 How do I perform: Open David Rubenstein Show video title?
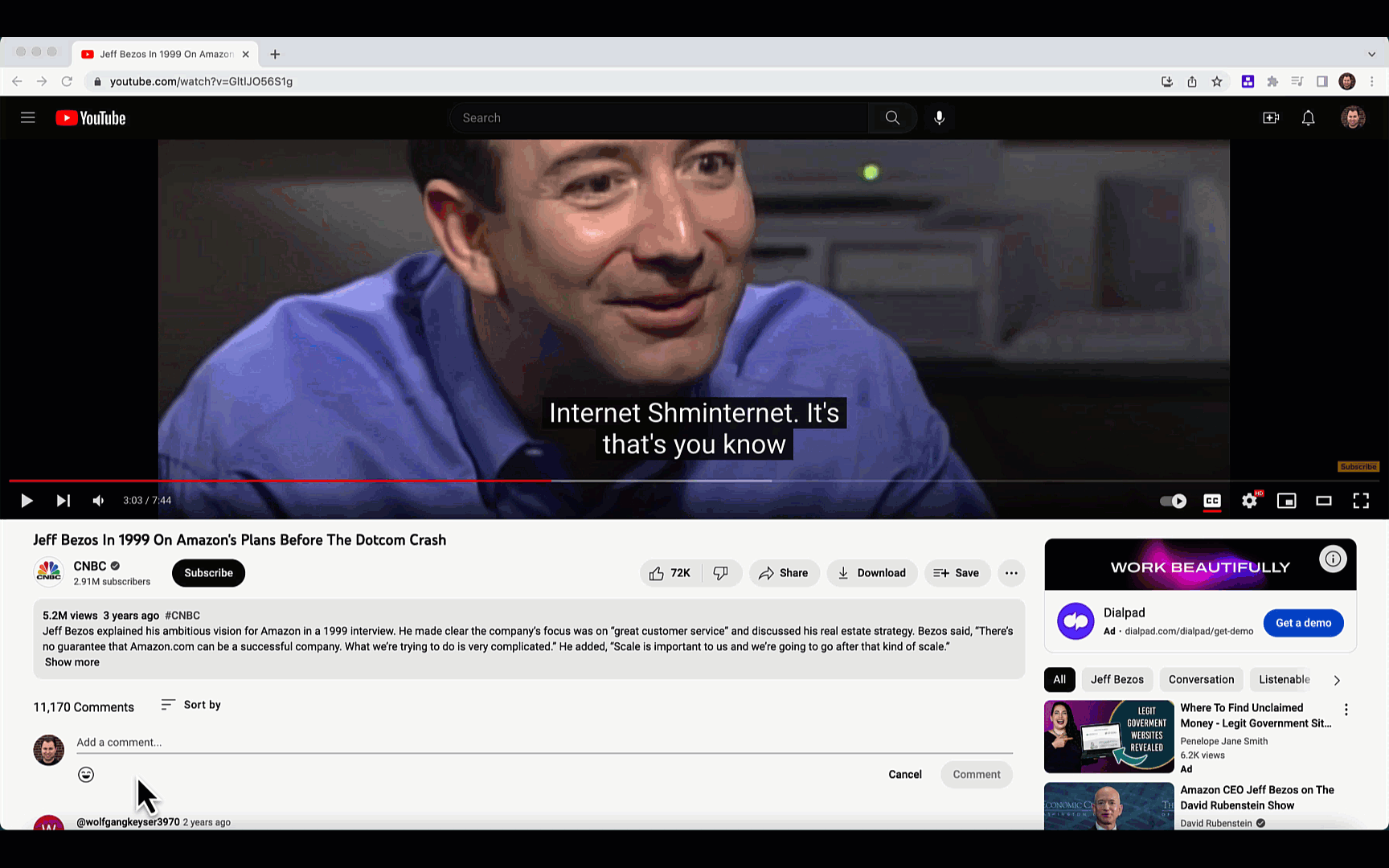click(x=1257, y=798)
